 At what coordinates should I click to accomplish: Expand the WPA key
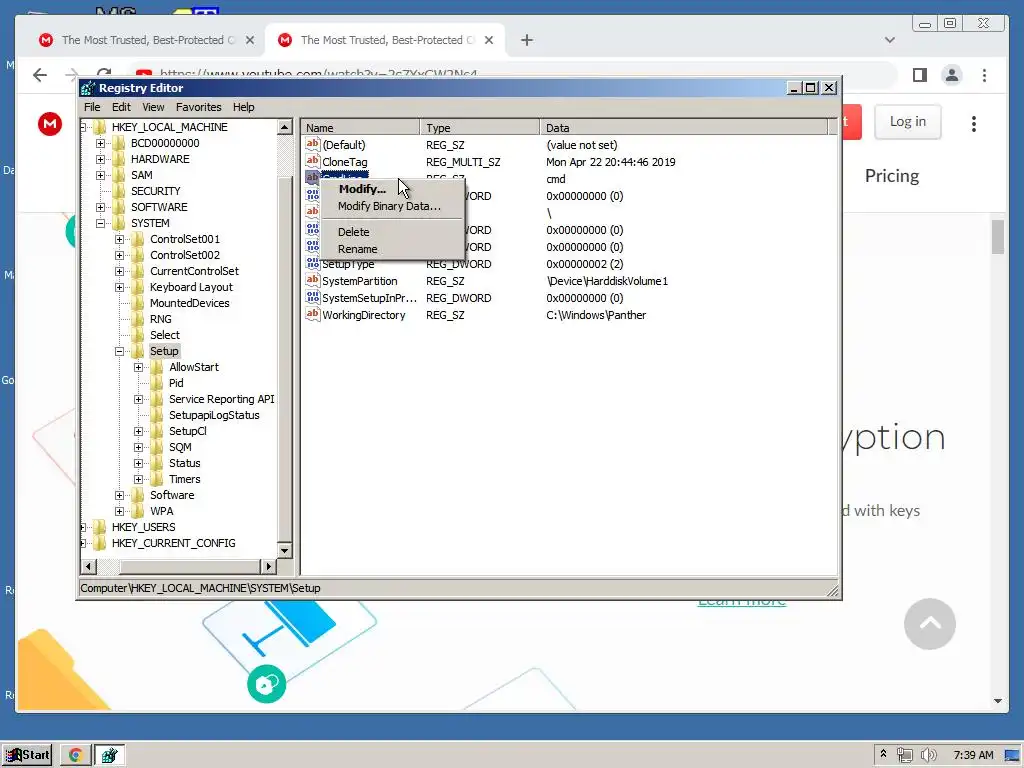pyautogui.click(x=120, y=511)
